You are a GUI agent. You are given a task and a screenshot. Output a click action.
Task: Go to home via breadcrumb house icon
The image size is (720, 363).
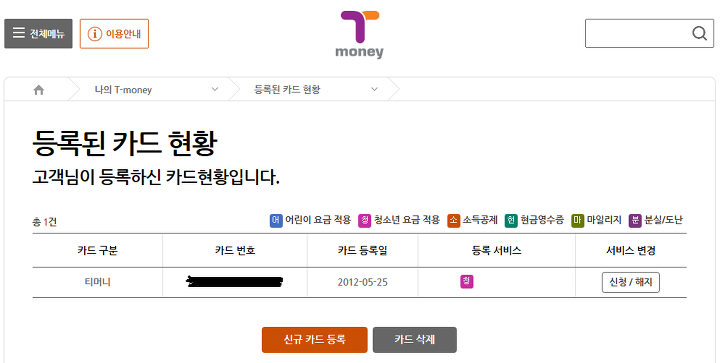click(x=39, y=90)
